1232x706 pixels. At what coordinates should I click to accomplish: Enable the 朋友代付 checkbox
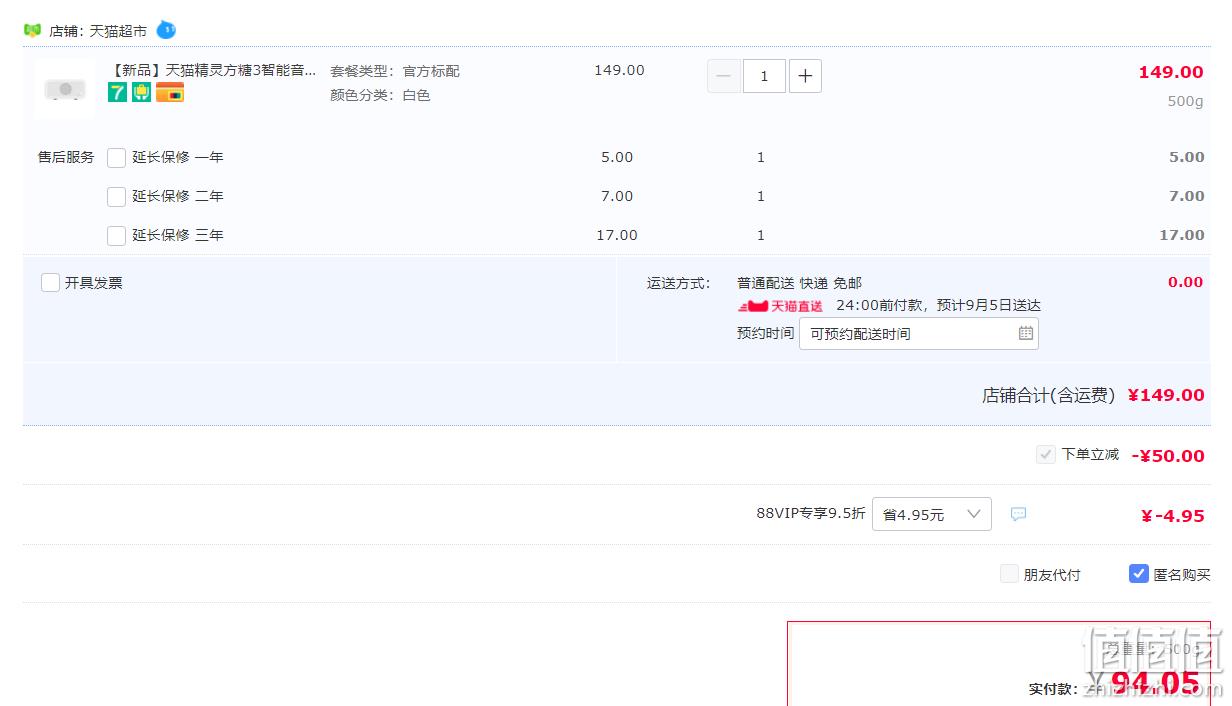[1009, 574]
